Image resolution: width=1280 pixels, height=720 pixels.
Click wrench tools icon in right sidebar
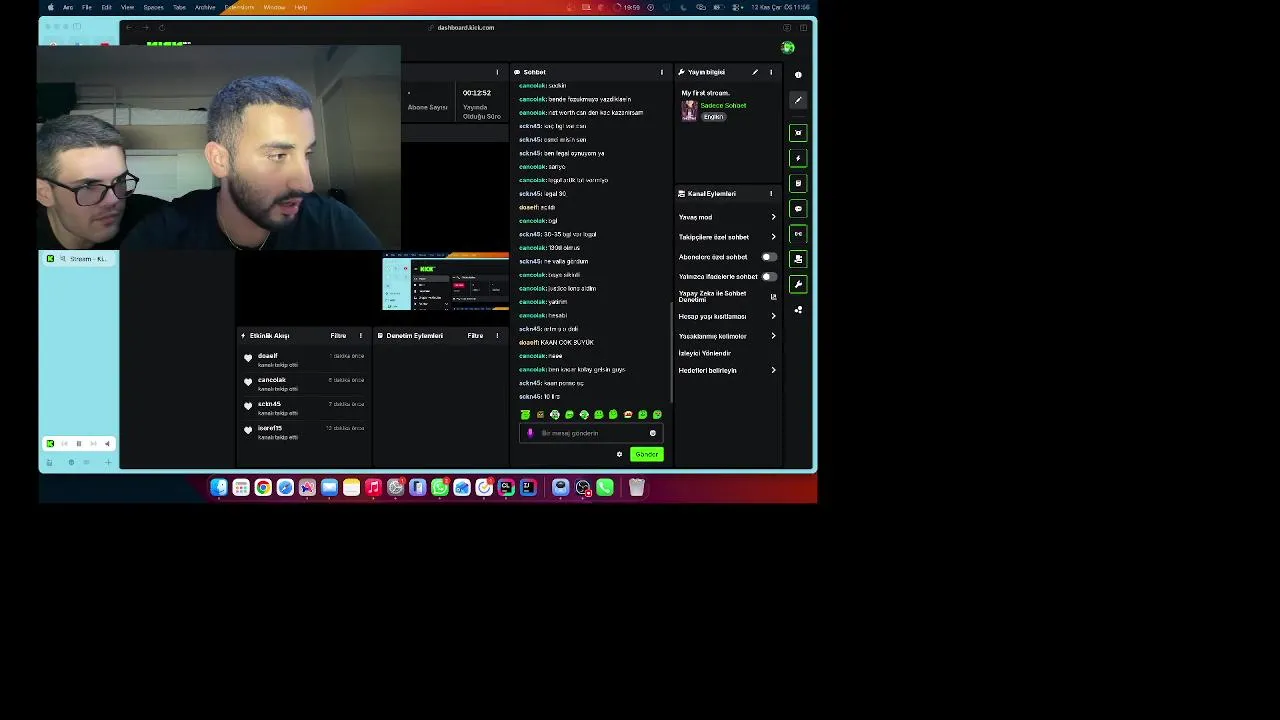[798, 285]
